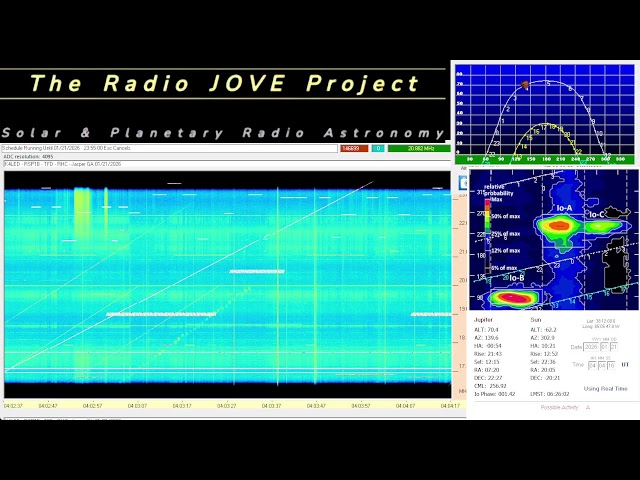Click the Sun column heading

pos(536,320)
